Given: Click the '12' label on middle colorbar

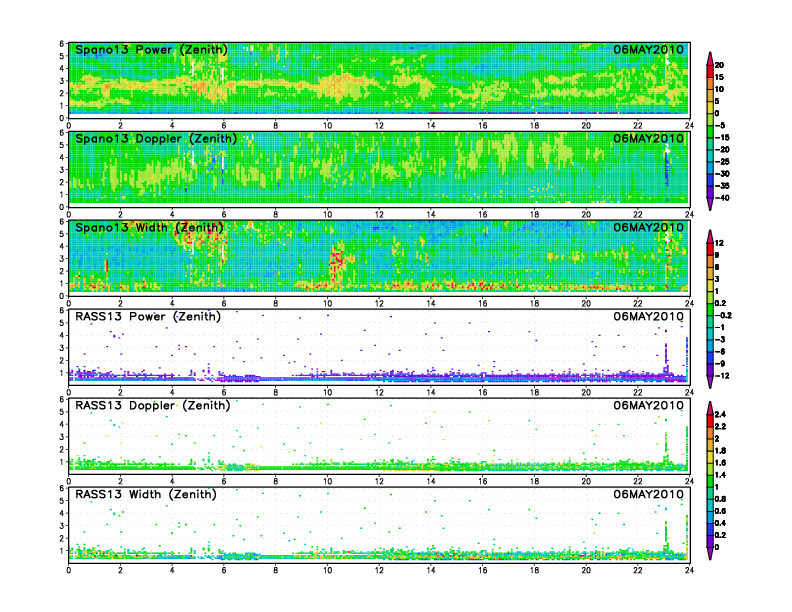Looking at the screenshot, I should coord(719,243).
